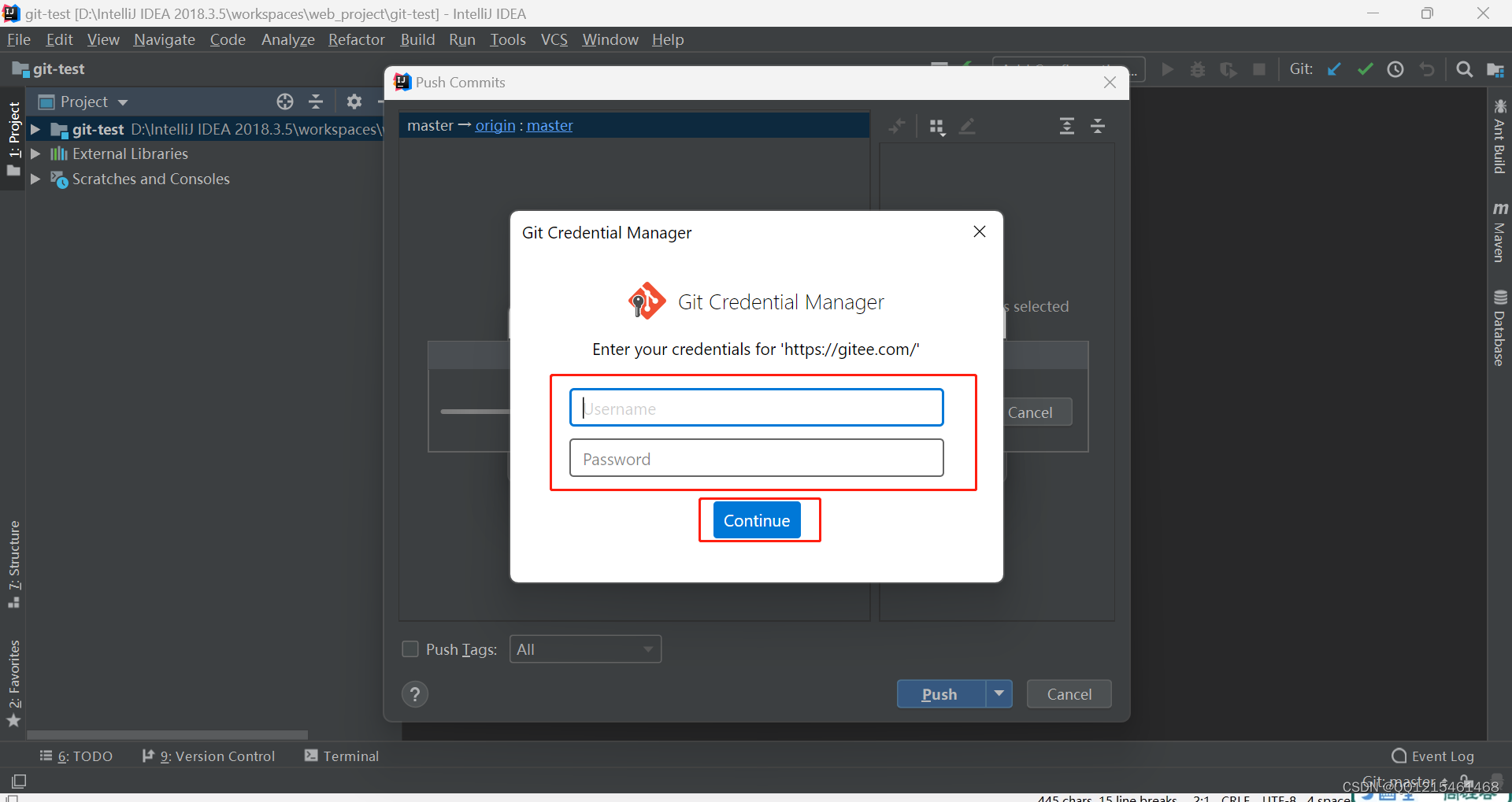Expand Scratches and Consoles node
This screenshot has height=802, width=1512.
[x=35, y=179]
